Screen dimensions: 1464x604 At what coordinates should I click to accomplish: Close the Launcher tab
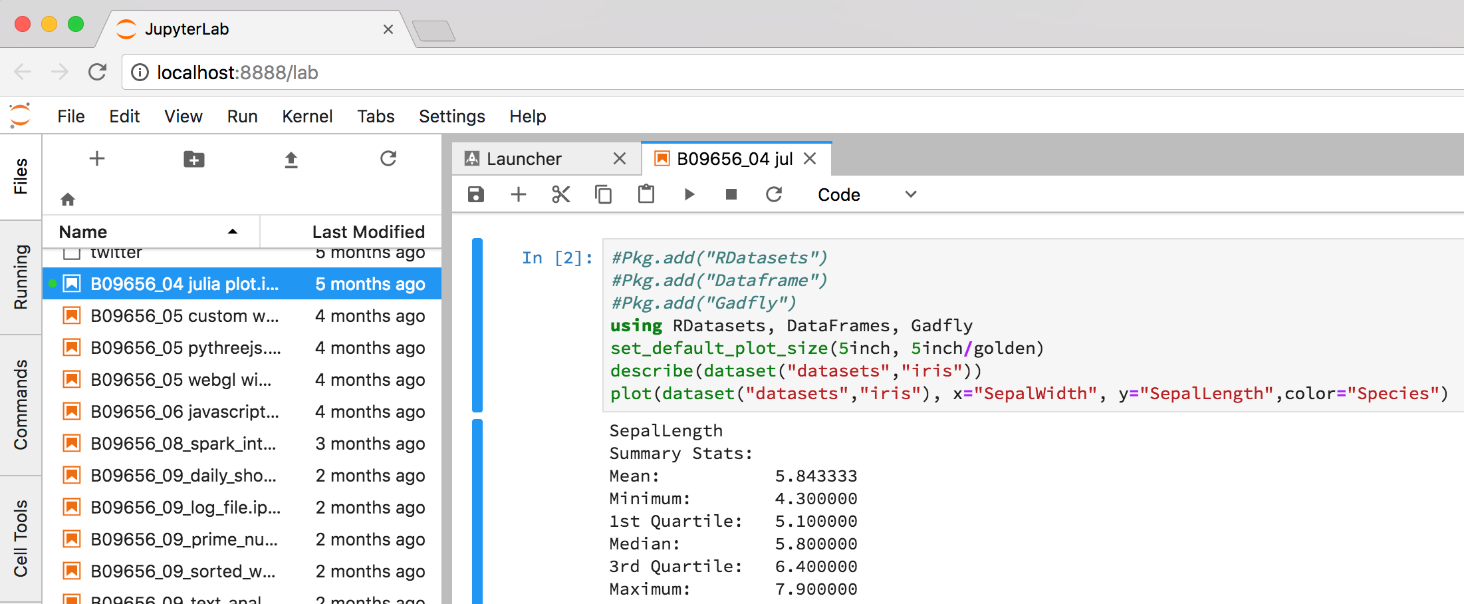(x=620, y=158)
